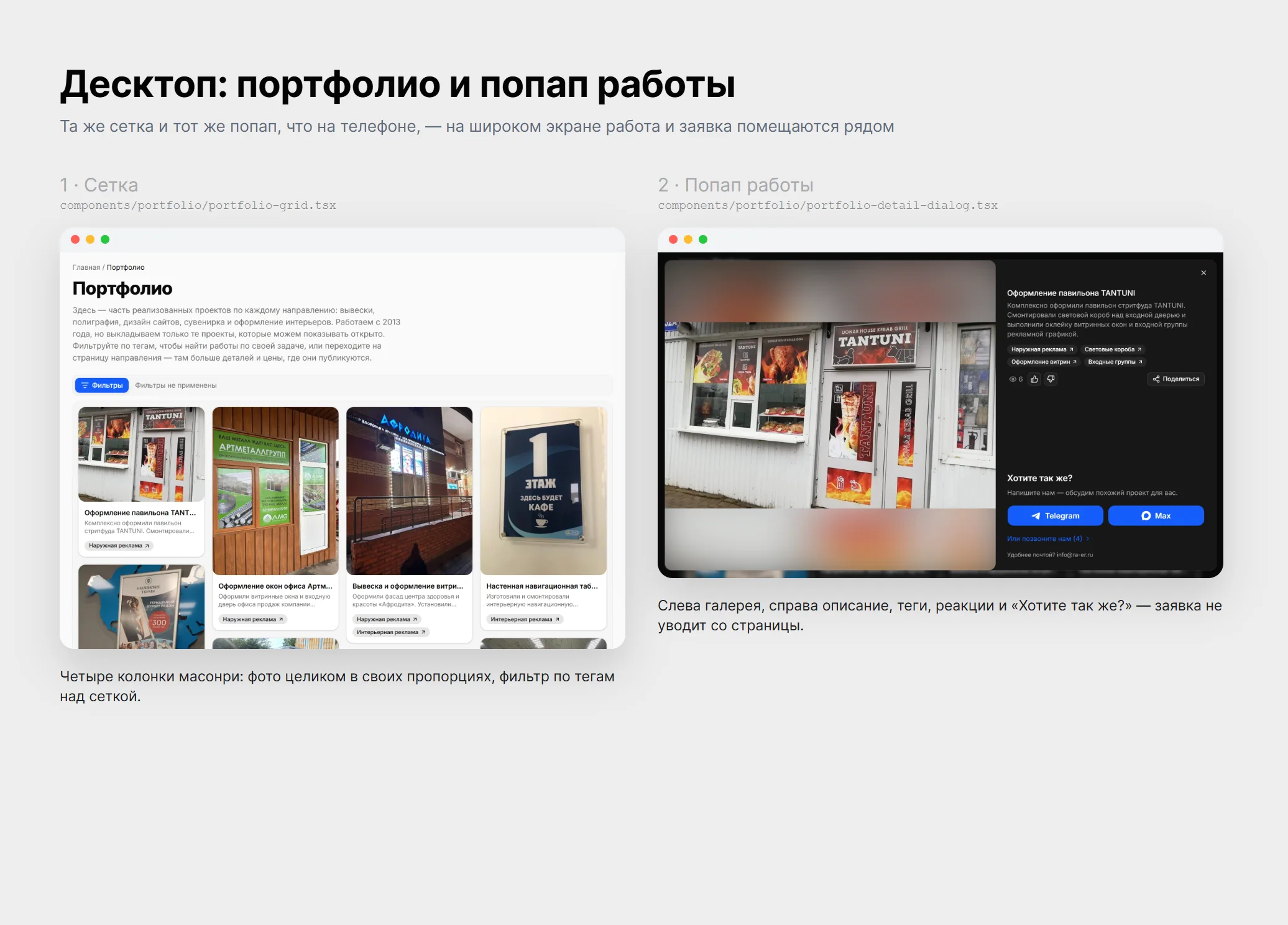Click the Фильтры button
The height and width of the screenshot is (925, 1288).
pos(102,385)
